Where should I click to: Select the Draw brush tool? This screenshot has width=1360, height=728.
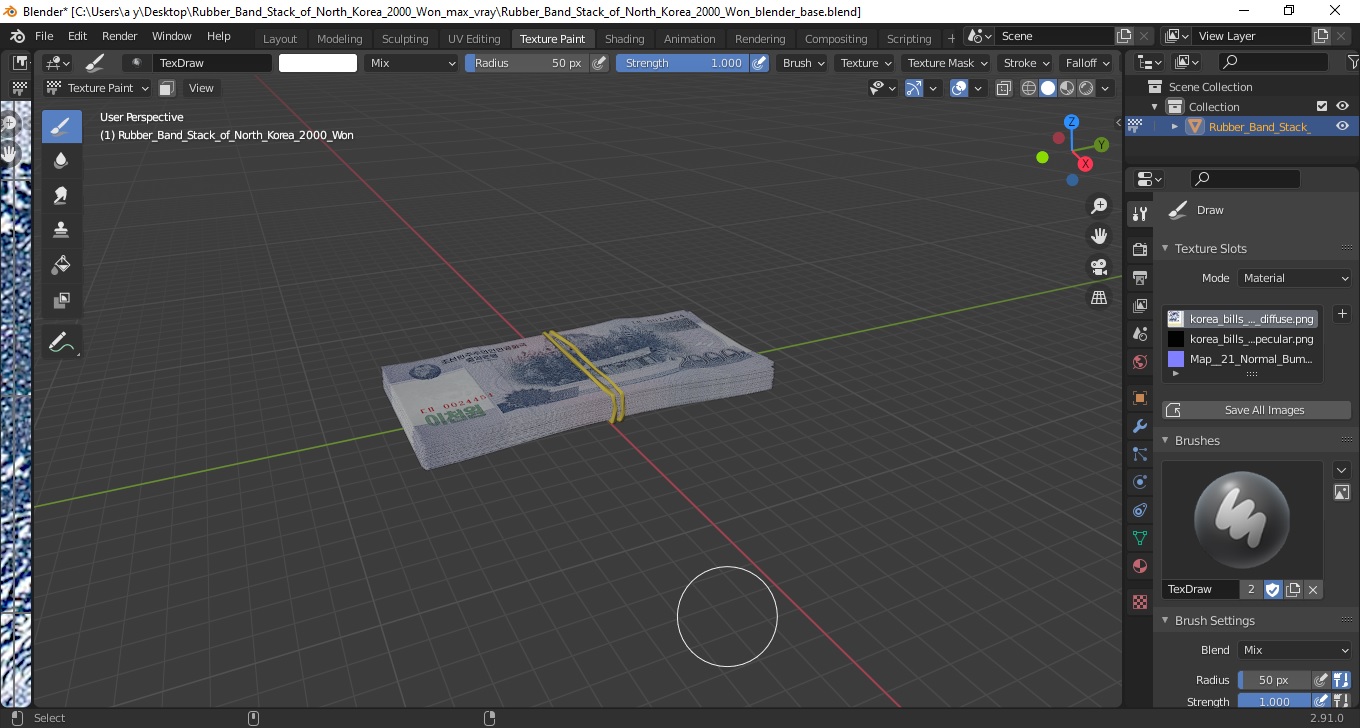pos(62,127)
